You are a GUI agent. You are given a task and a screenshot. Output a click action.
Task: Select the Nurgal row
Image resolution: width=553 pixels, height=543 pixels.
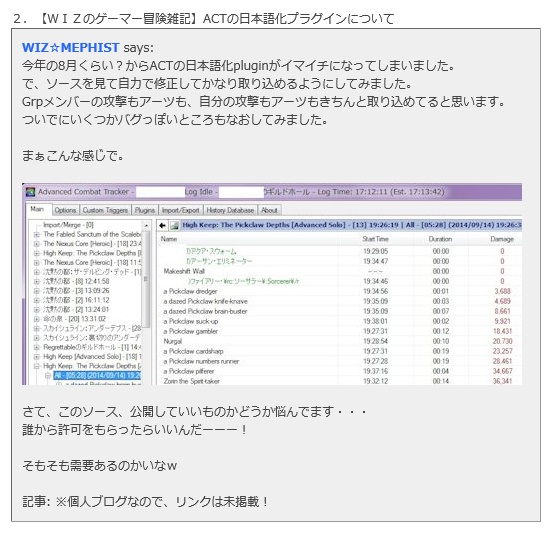coord(340,342)
